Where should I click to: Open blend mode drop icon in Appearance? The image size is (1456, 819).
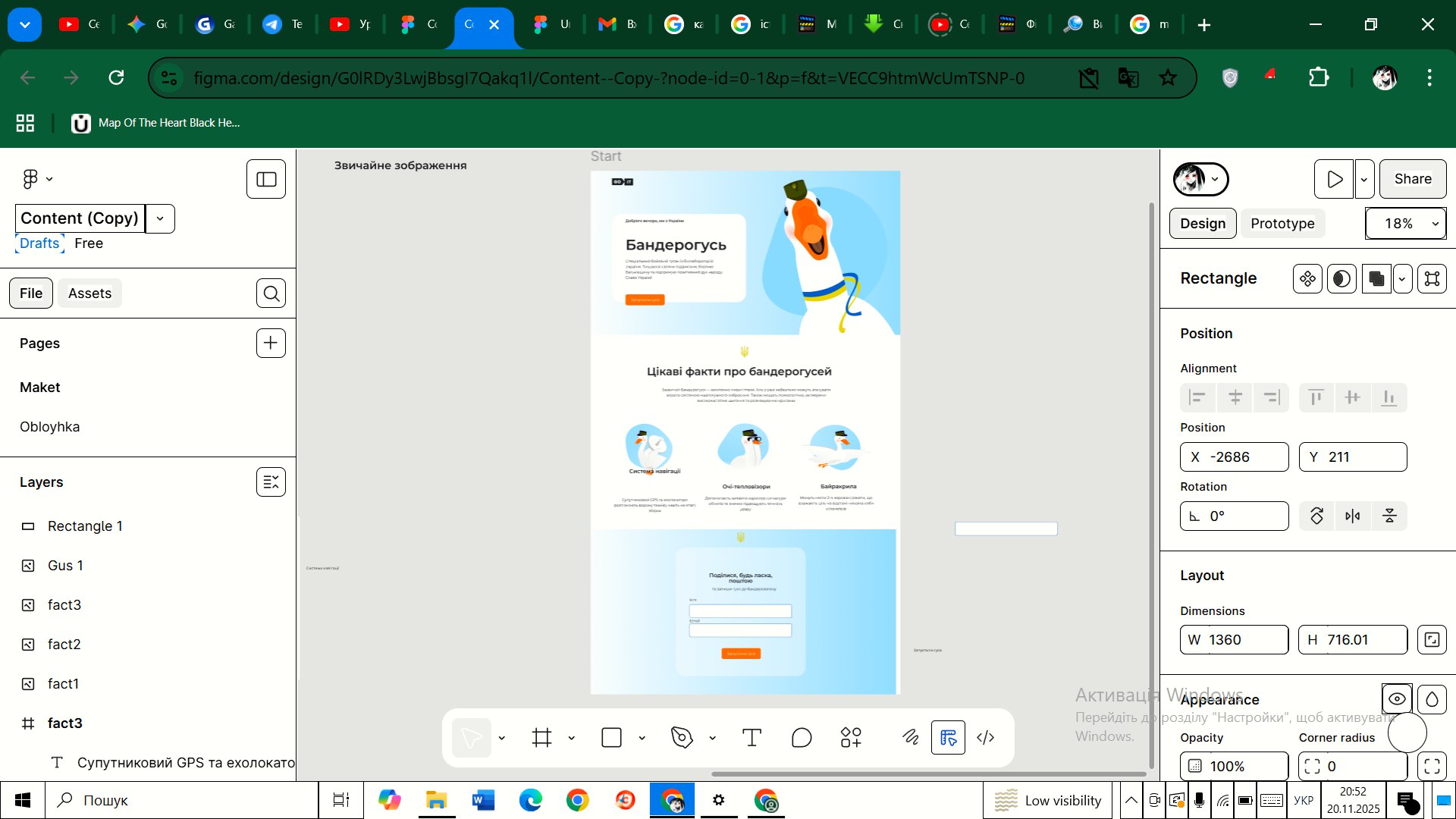[x=1432, y=699]
